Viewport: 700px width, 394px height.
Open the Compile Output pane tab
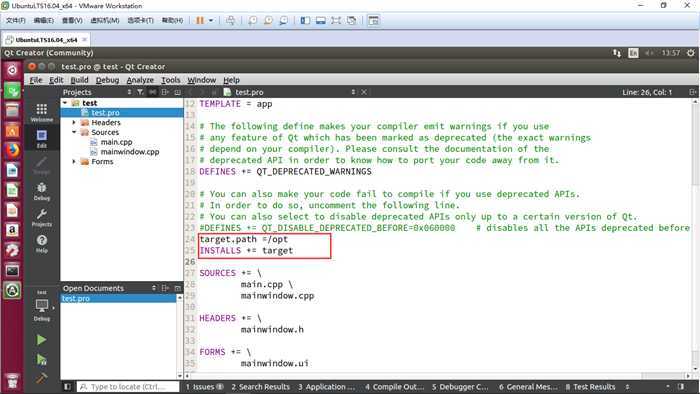pos(394,387)
